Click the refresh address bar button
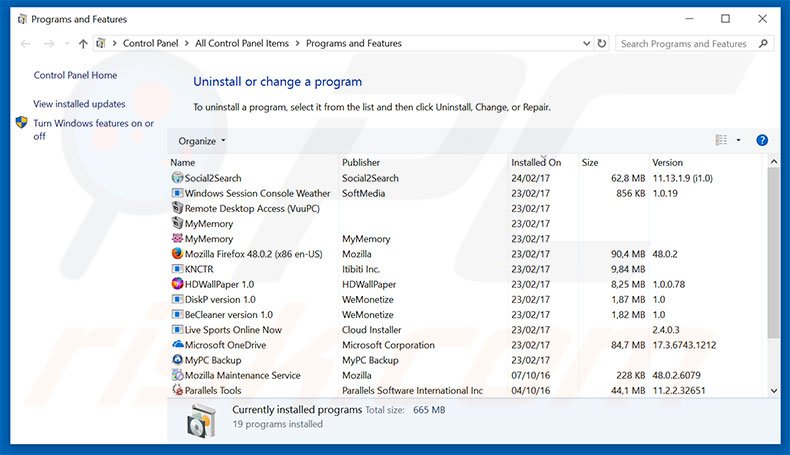 point(602,43)
